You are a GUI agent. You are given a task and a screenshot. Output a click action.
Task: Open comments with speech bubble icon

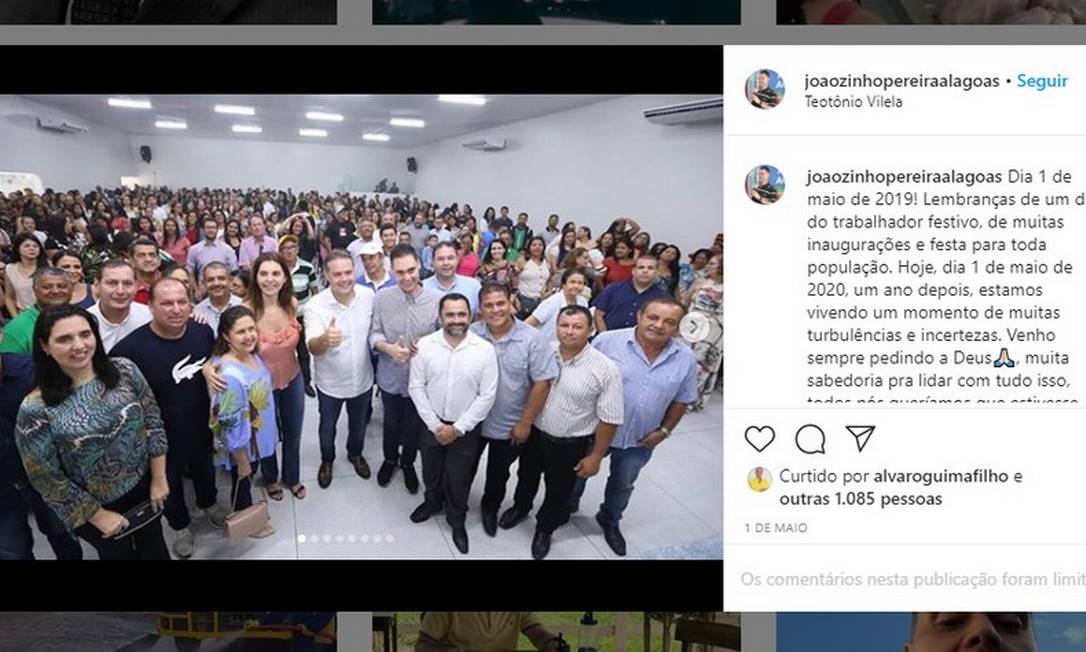810,439
